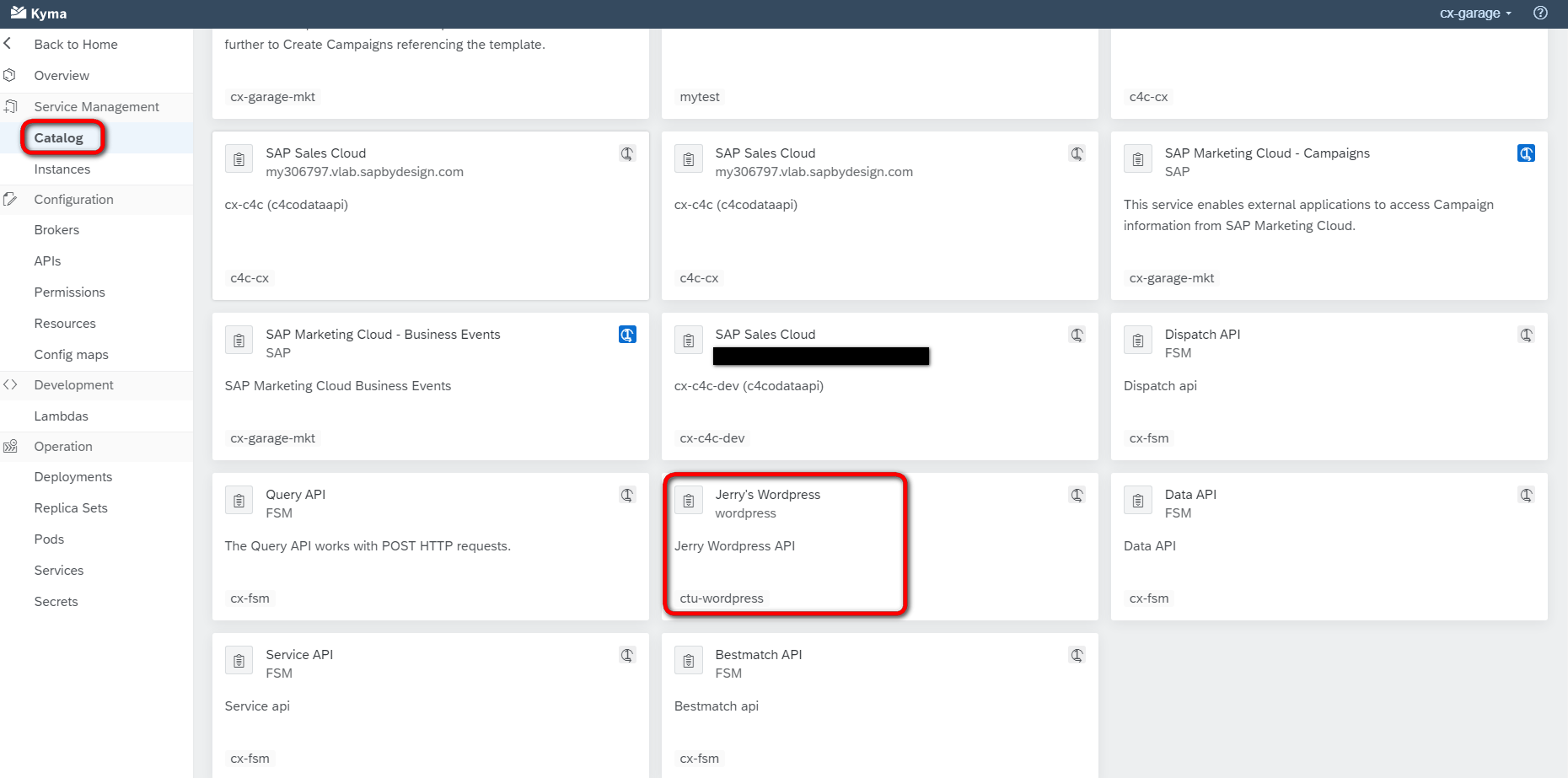Click cx-fsm tag on Data API card
The height and width of the screenshot is (778, 1568).
point(1149,598)
